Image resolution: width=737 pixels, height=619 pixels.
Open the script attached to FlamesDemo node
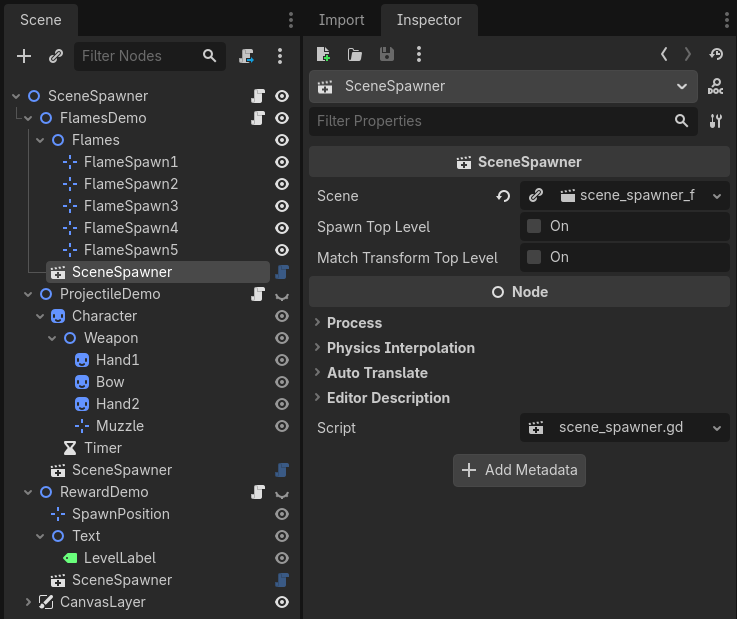258,118
